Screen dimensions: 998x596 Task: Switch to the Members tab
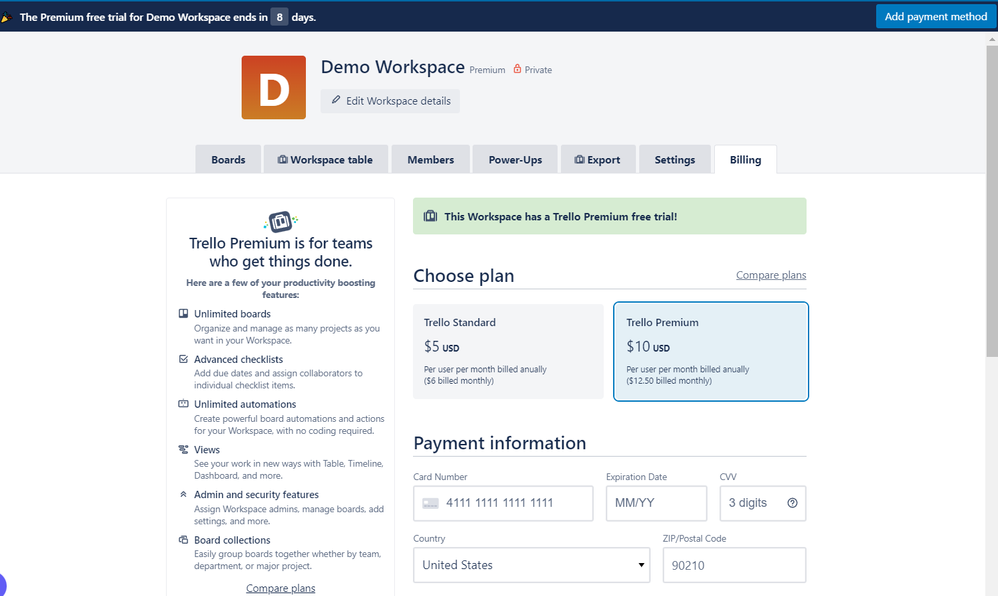coord(430,159)
